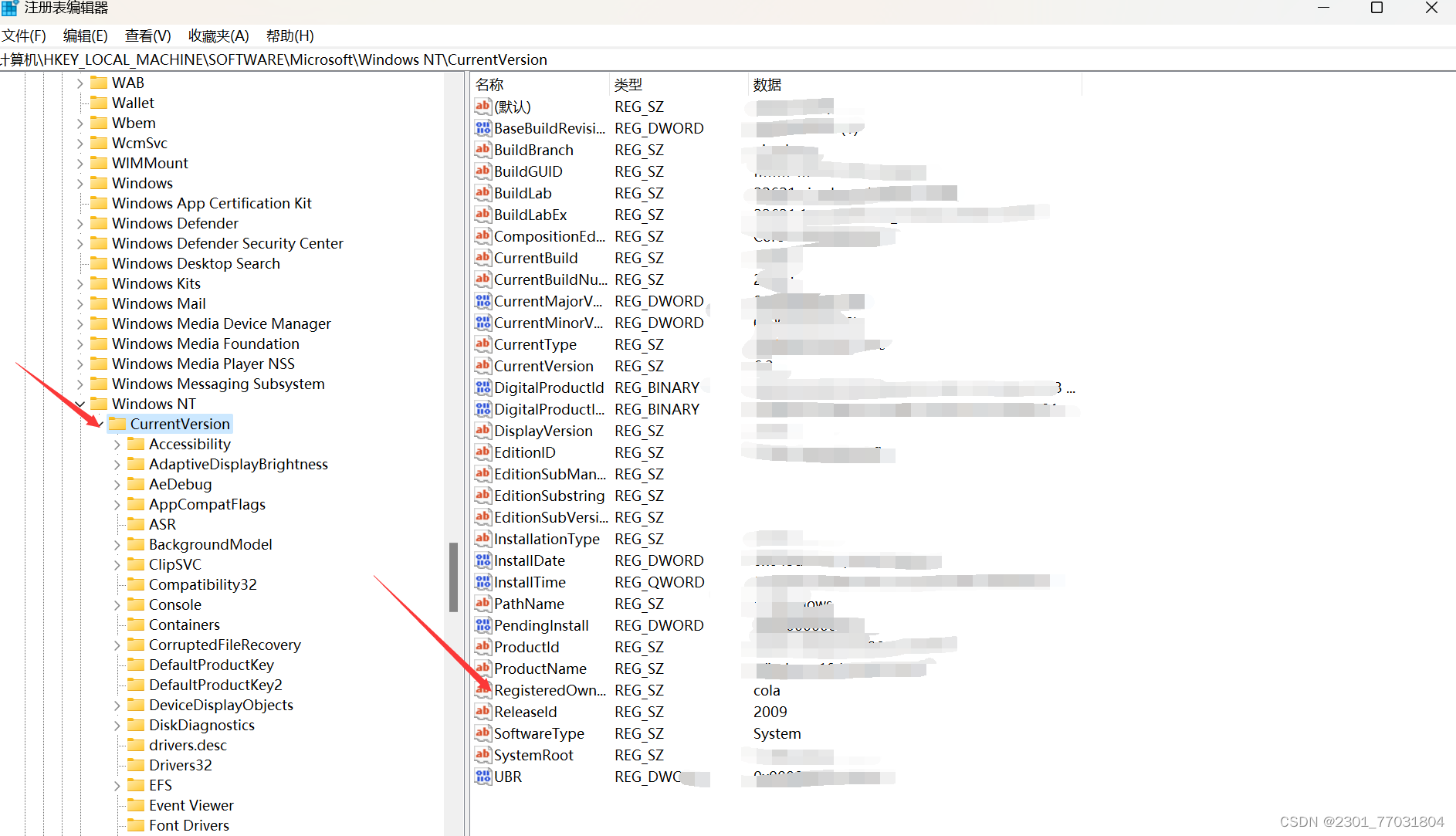1456x836 pixels.
Task: Select the RegisteredOwner value name
Action: 550,690
